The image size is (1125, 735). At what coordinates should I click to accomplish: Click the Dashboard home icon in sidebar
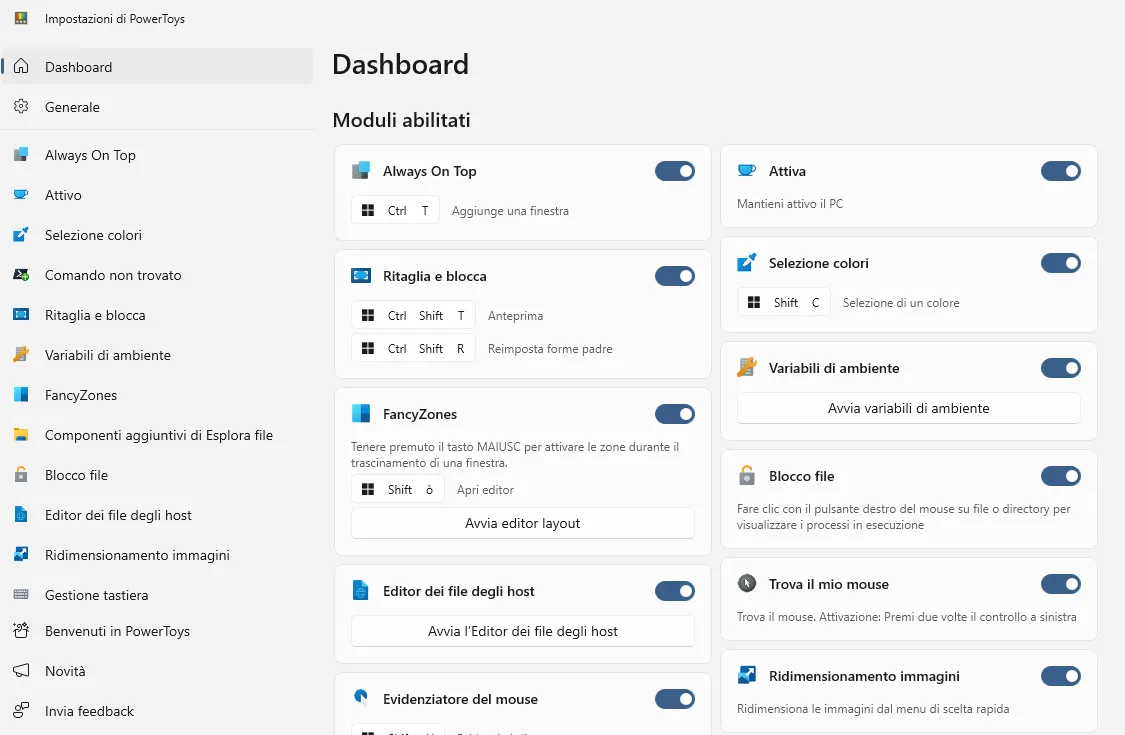coord(22,67)
